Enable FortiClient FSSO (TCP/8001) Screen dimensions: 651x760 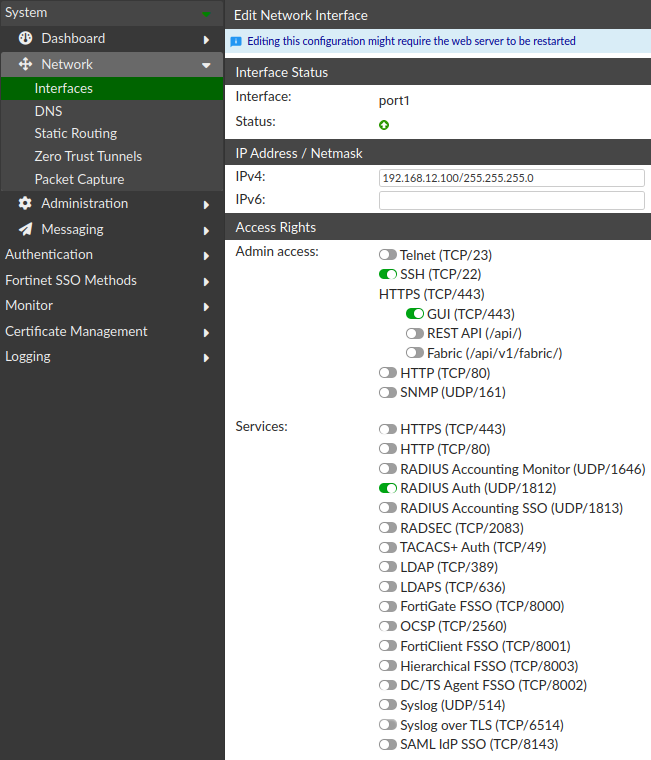point(388,646)
